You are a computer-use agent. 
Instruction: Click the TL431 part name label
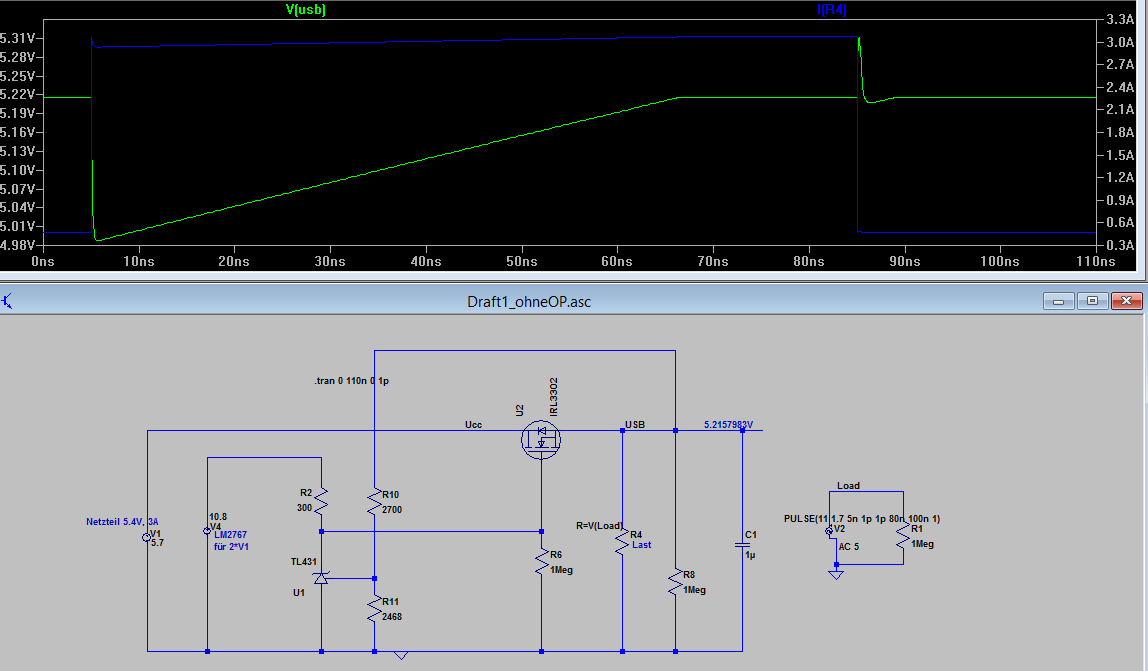(304, 562)
